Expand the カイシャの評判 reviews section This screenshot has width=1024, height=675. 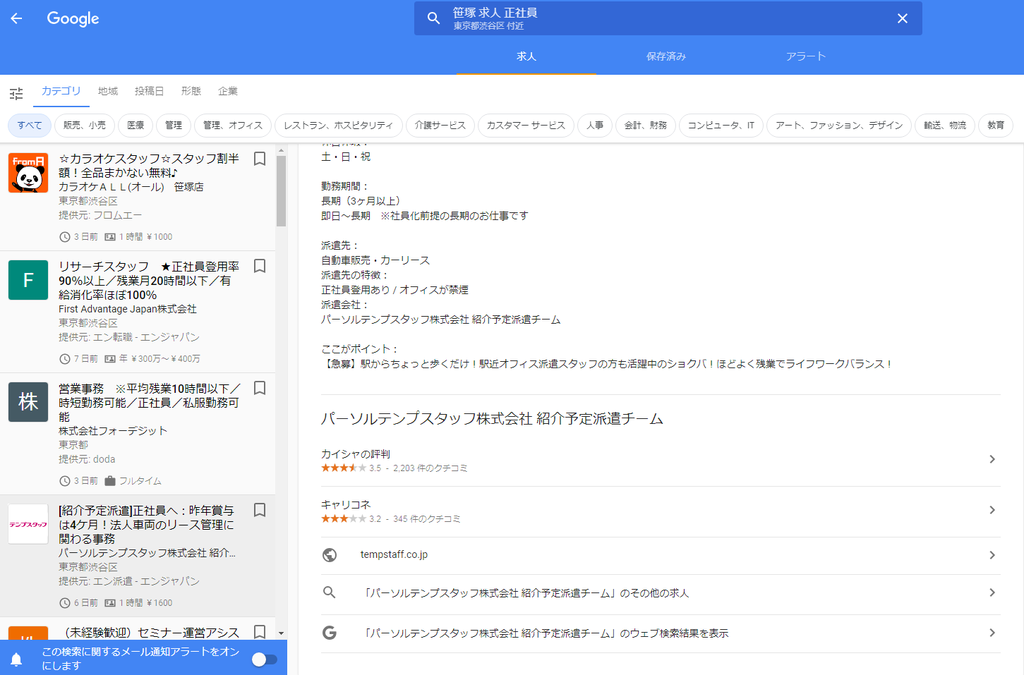pos(991,458)
